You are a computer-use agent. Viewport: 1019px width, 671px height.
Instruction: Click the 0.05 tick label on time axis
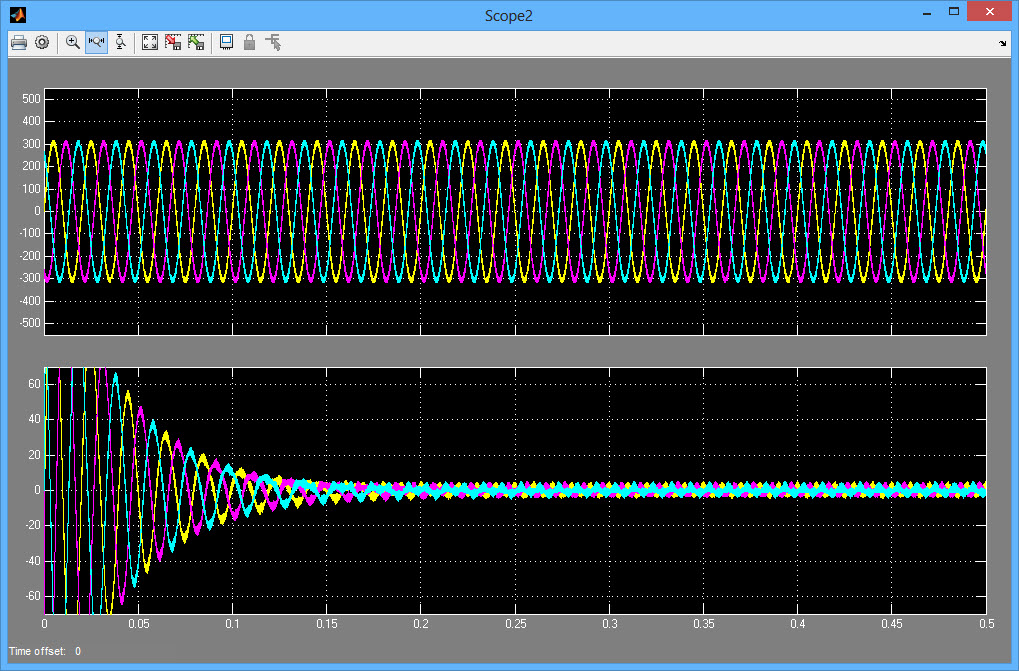138,624
